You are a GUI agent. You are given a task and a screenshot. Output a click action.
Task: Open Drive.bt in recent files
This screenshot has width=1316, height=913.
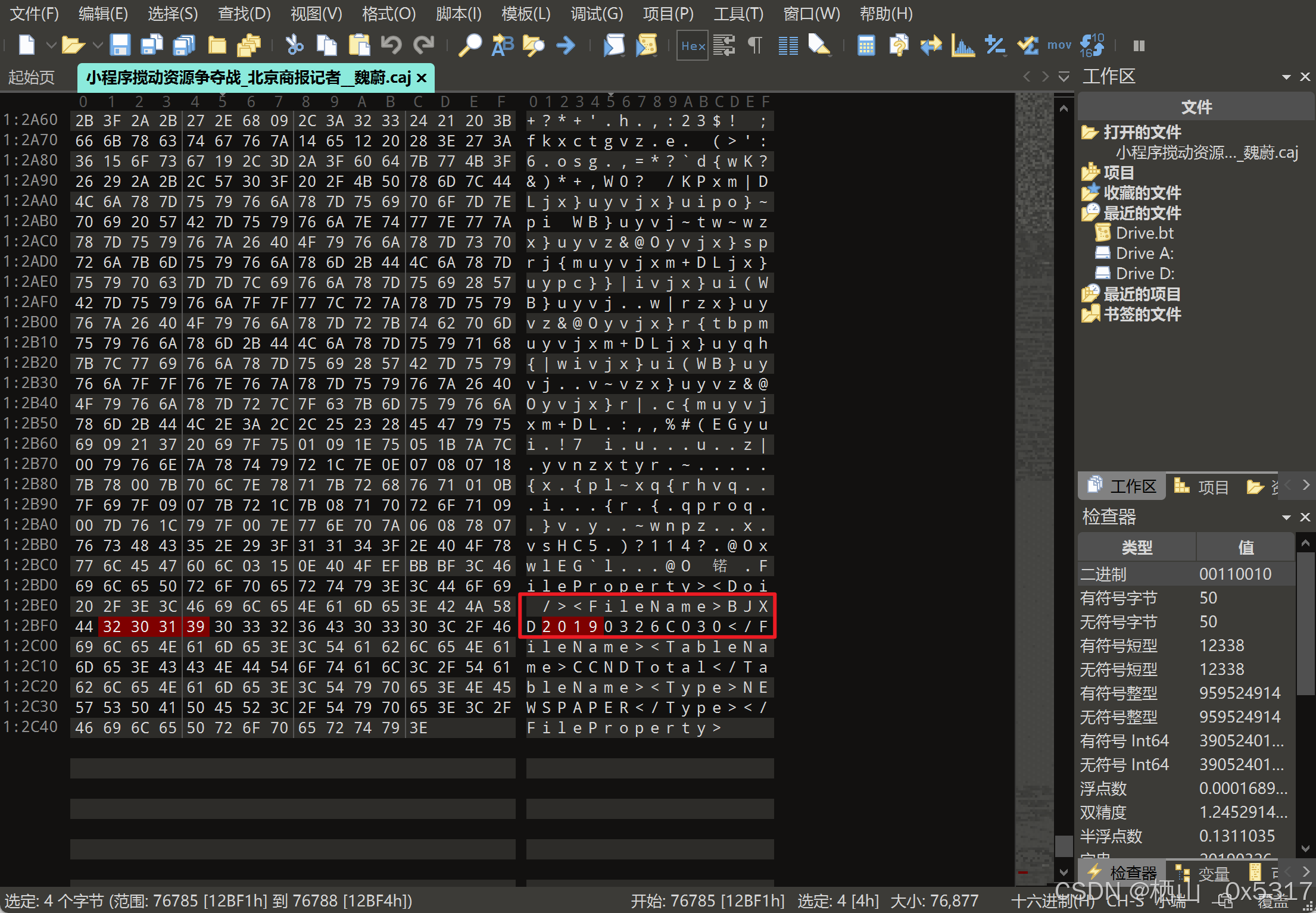tap(1144, 233)
